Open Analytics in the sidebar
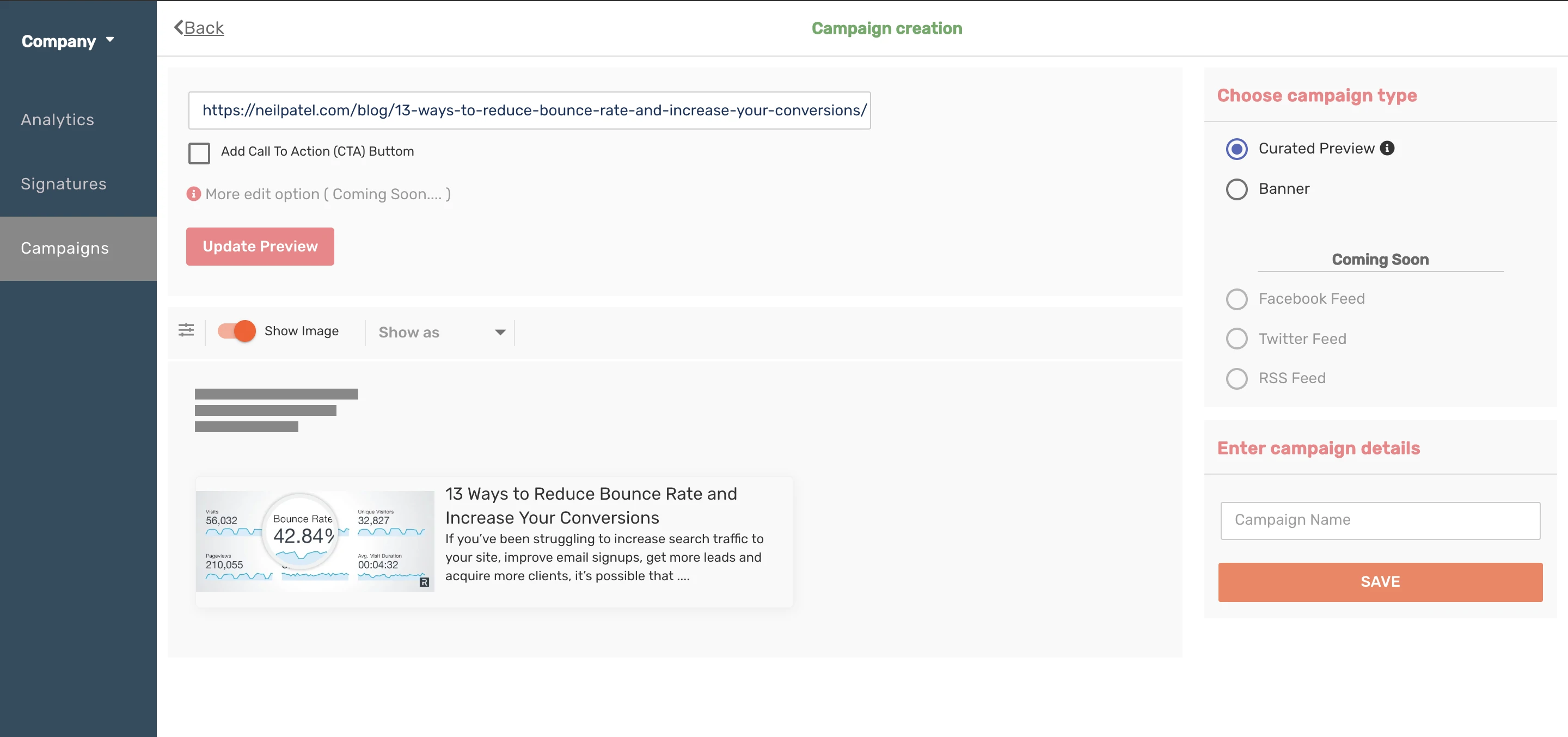Image resolution: width=1568 pixels, height=737 pixels. pyautogui.click(x=58, y=120)
